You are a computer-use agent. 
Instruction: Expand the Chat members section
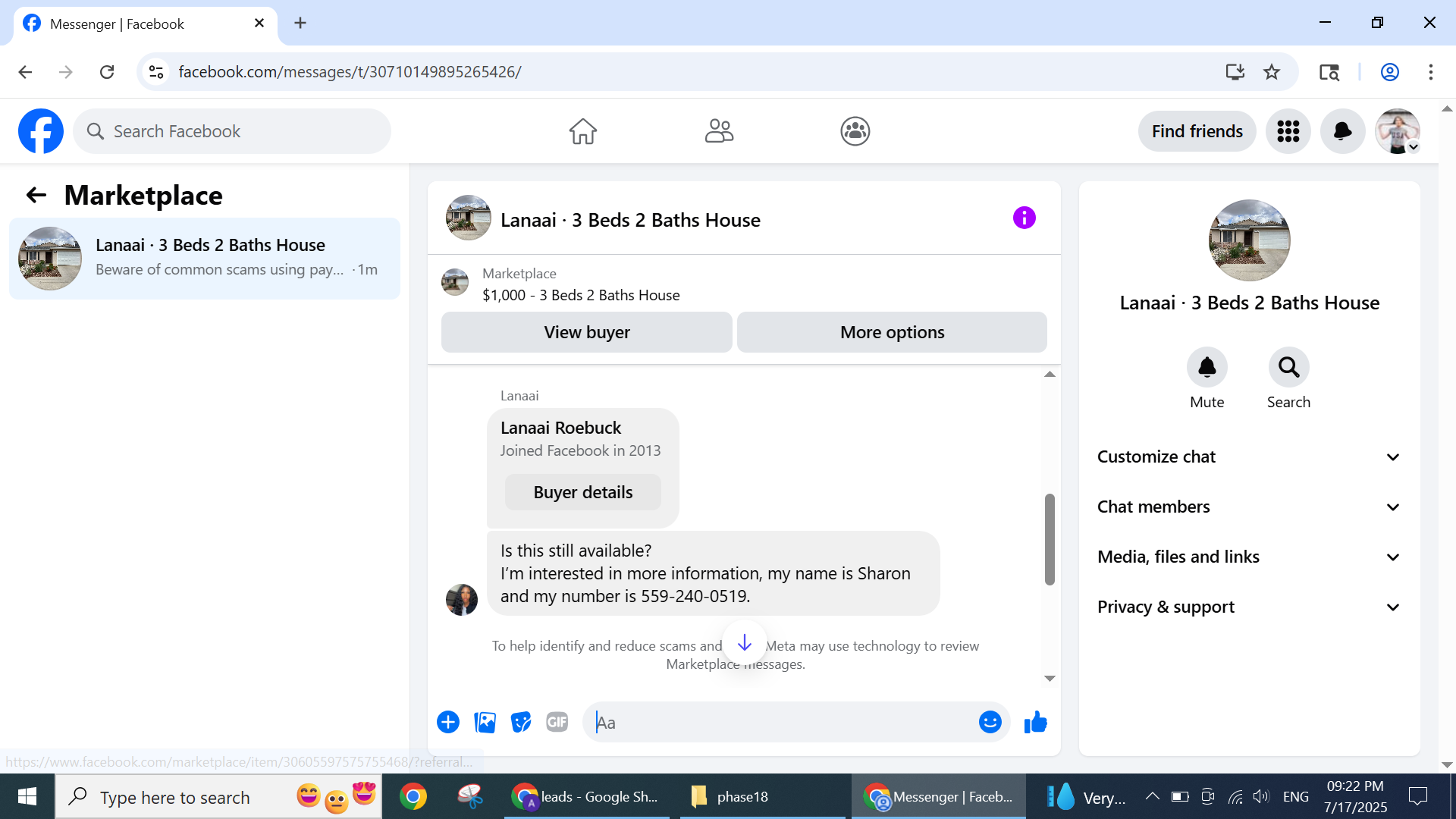click(1248, 507)
